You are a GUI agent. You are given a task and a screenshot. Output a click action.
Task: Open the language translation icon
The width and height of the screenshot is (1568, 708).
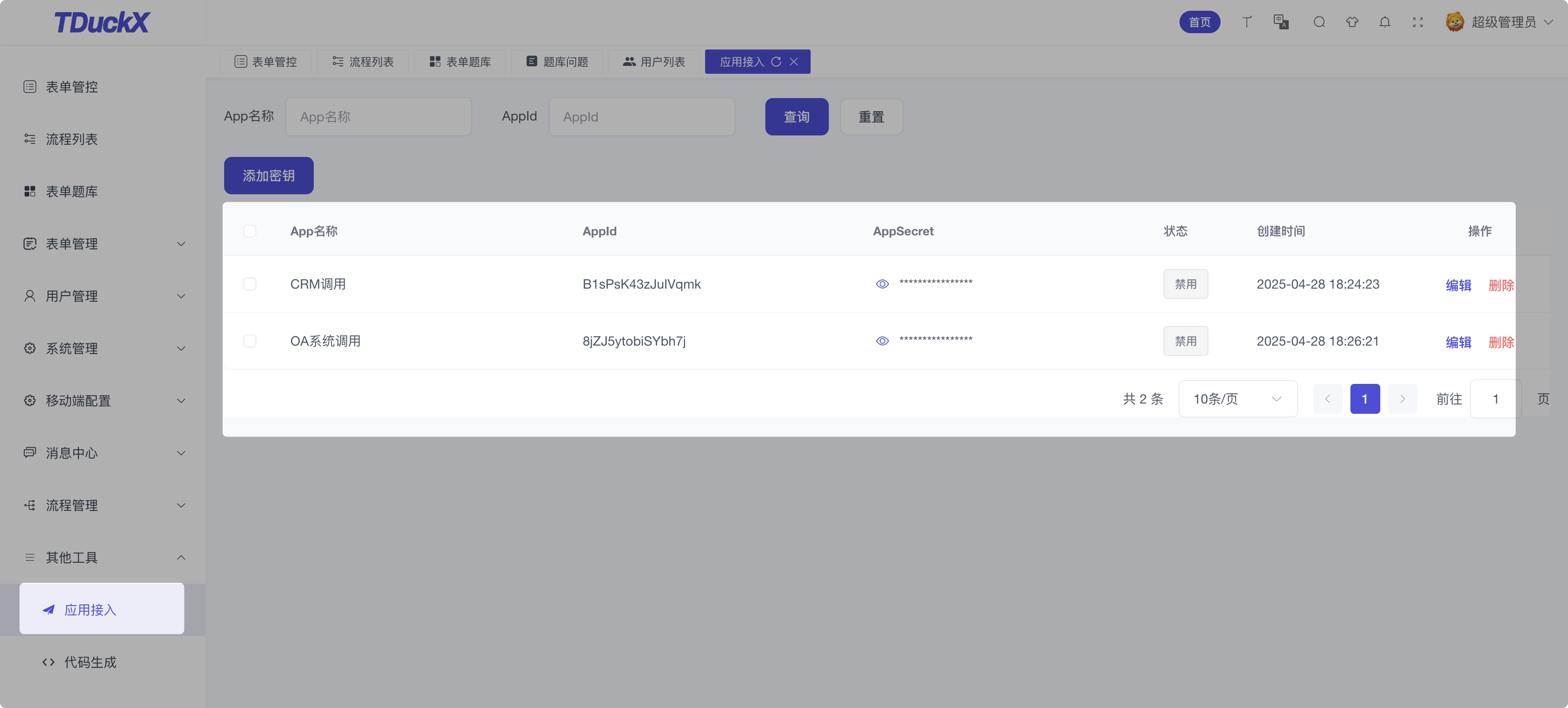click(x=1281, y=22)
